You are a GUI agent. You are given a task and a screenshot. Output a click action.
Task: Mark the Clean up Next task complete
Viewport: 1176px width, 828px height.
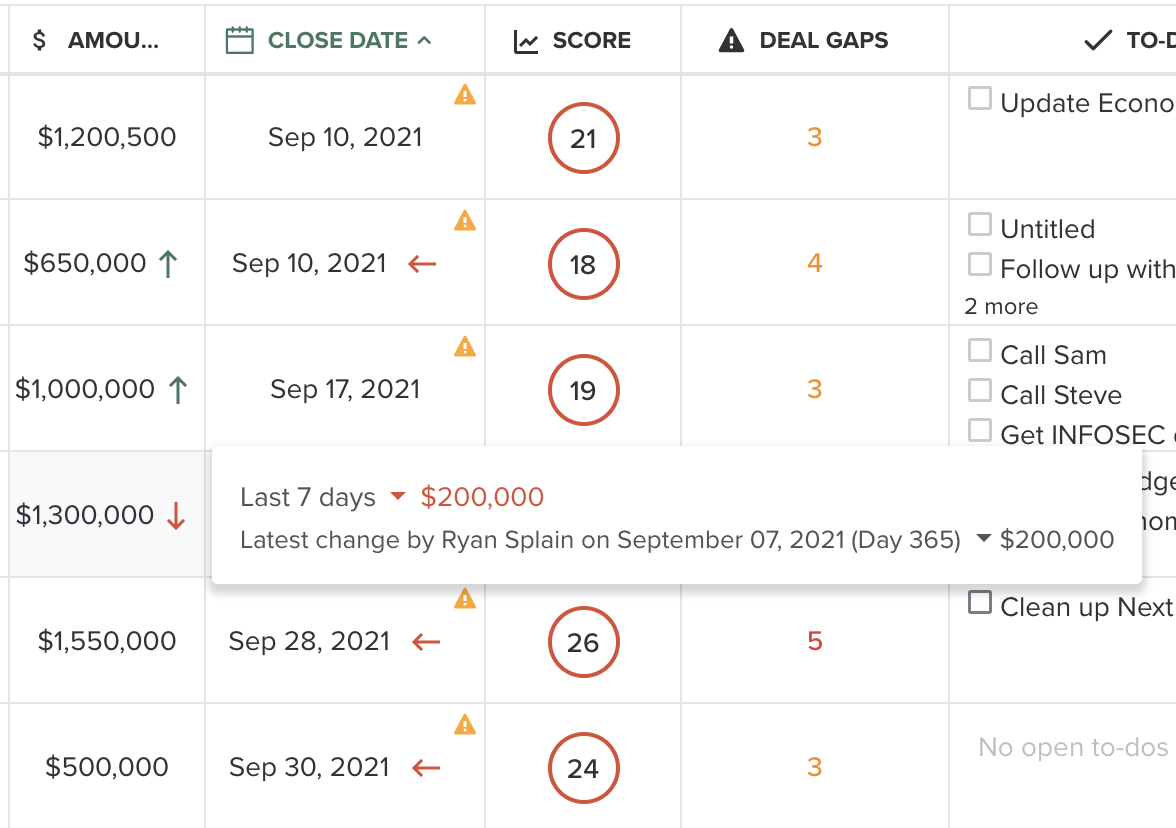pos(979,602)
